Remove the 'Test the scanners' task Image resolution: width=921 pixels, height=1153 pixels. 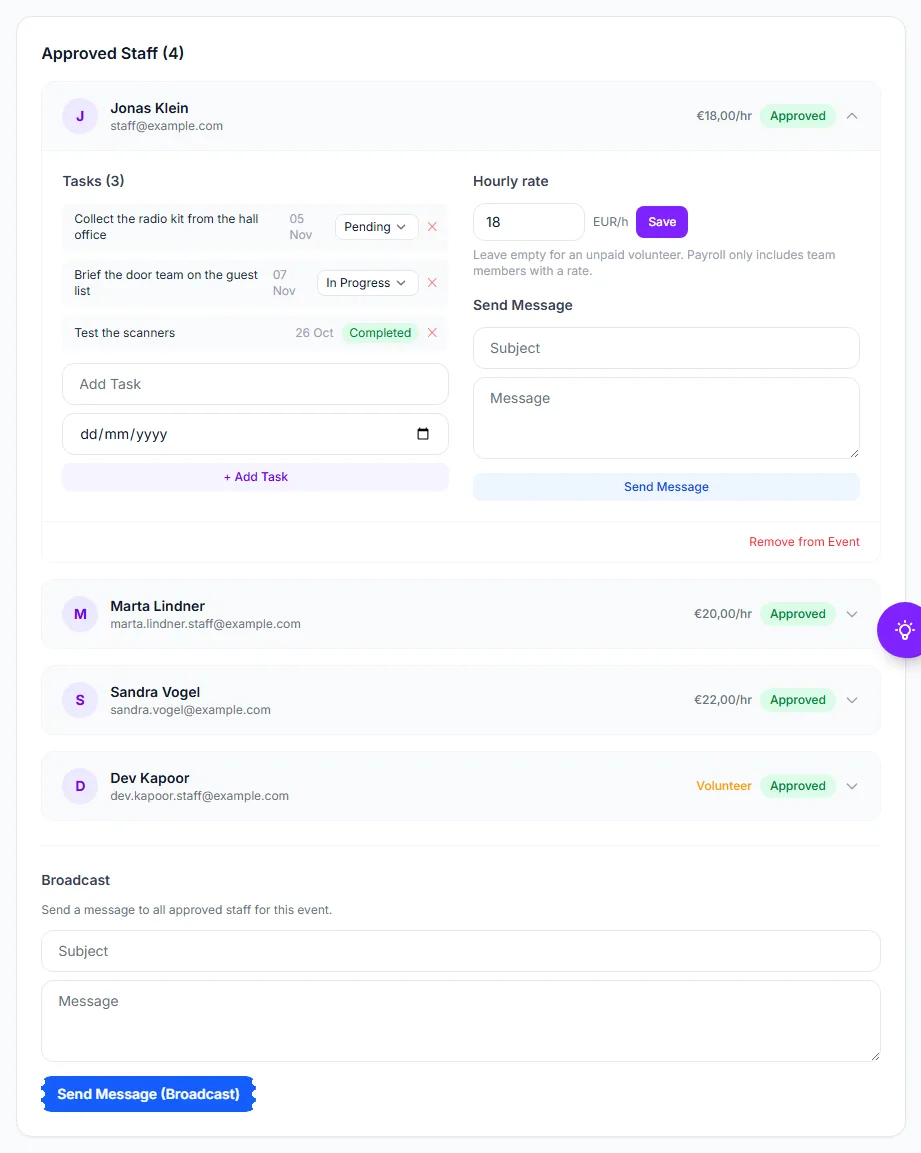tap(433, 332)
